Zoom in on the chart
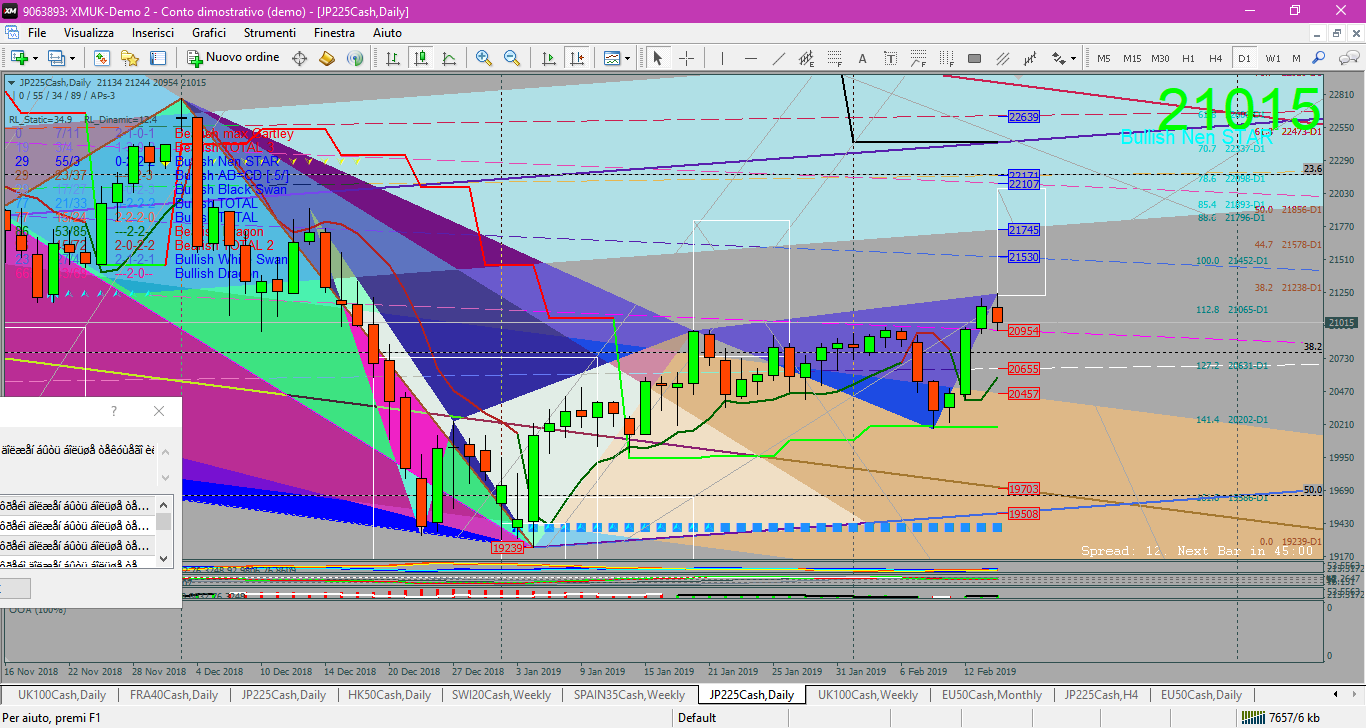The width and height of the screenshot is (1366, 728). click(x=484, y=58)
